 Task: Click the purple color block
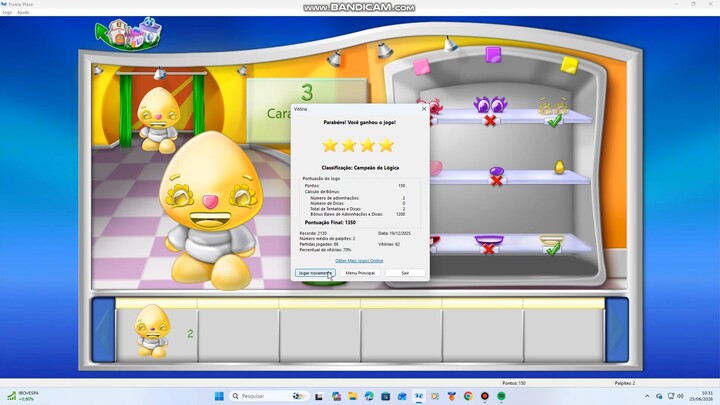493,55
